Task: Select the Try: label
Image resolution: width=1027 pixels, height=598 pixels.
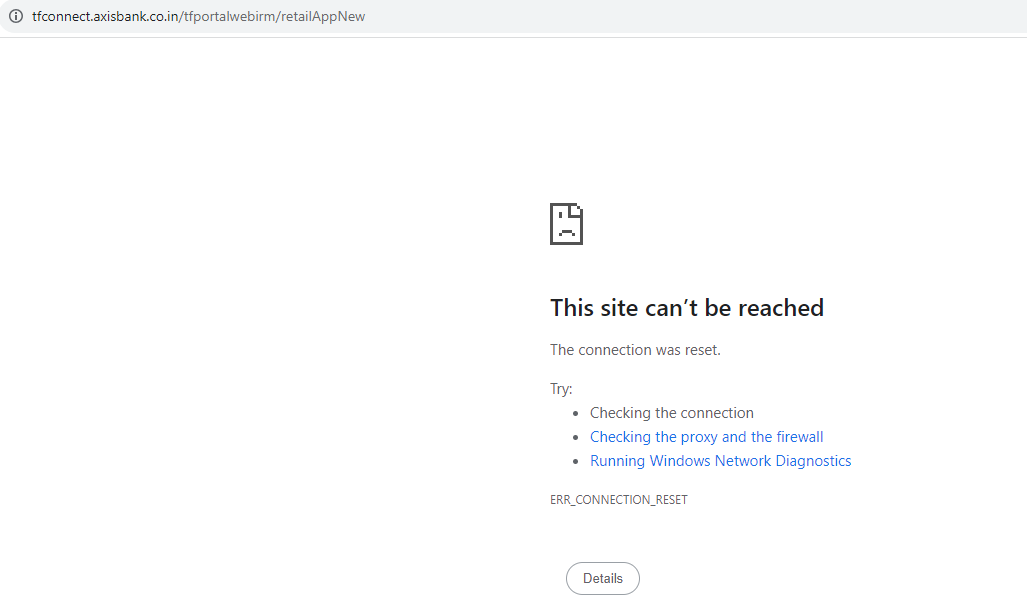Action: tap(561, 389)
